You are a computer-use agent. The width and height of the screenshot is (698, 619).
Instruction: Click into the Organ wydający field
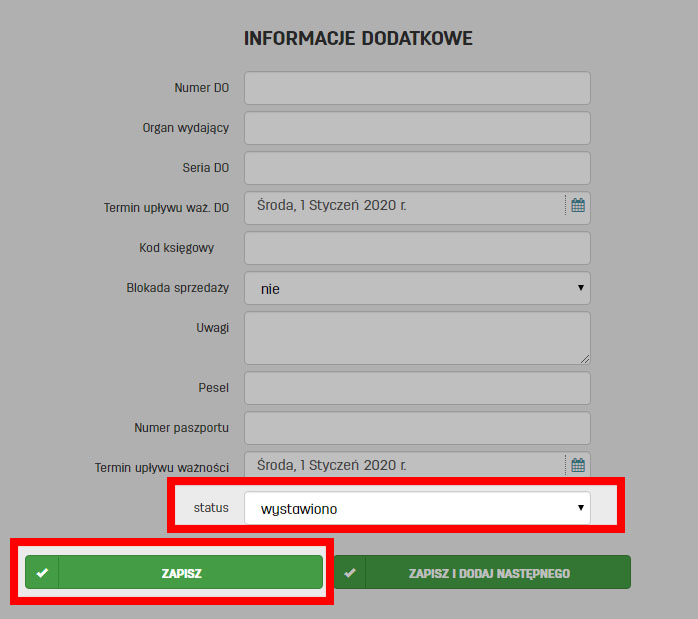(x=417, y=128)
